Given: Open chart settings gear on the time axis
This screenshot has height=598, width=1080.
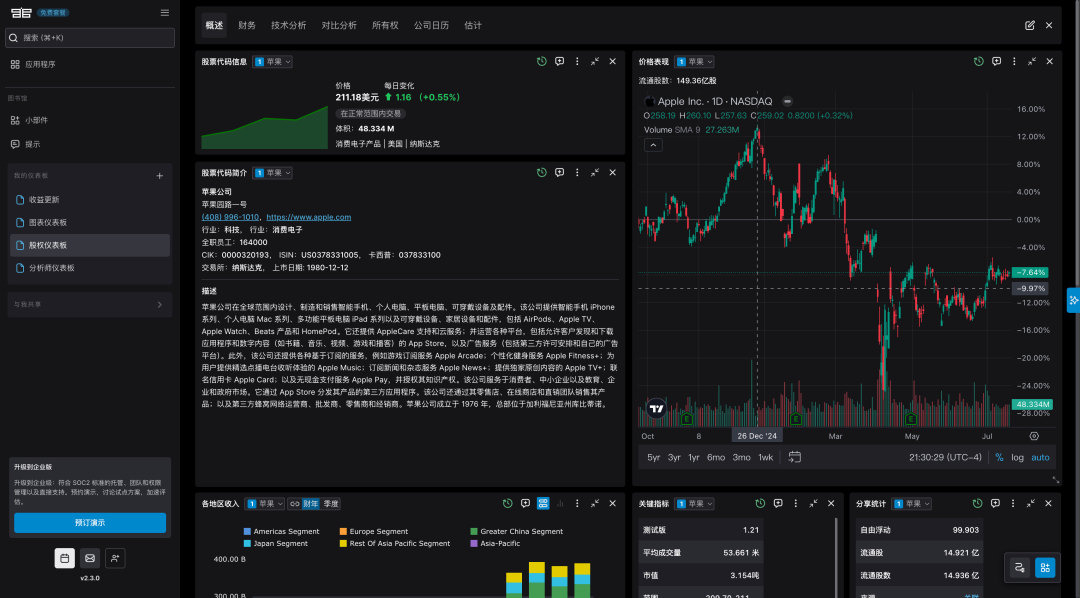Looking at the screenshot, I should click(1034, 436).
